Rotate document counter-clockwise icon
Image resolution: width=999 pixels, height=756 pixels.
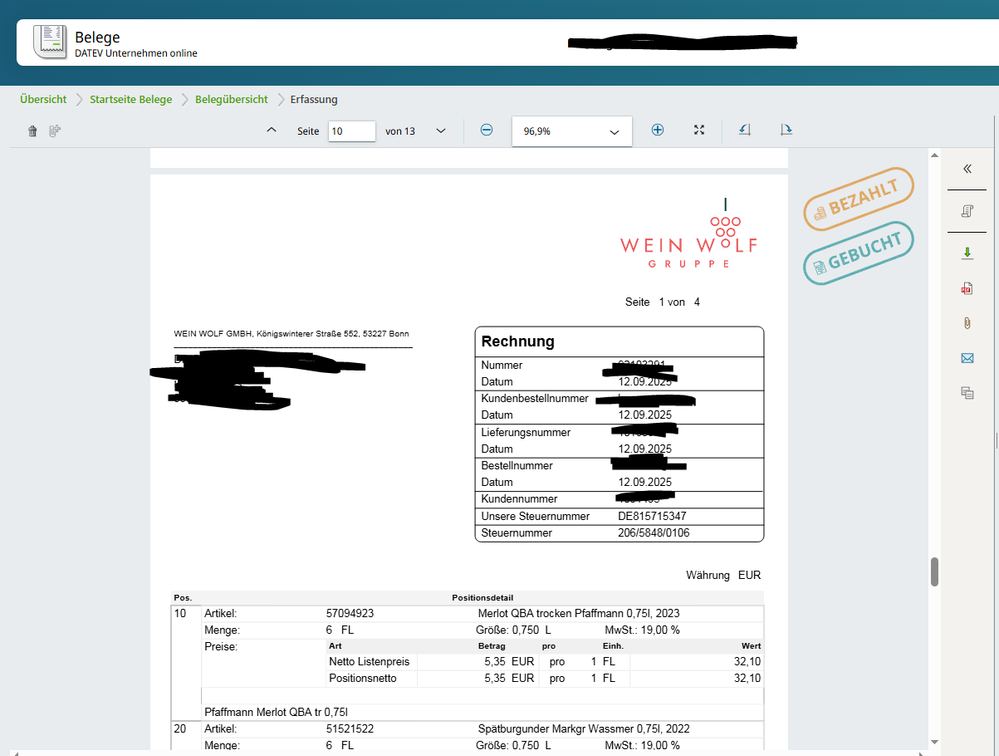point(745,130)
